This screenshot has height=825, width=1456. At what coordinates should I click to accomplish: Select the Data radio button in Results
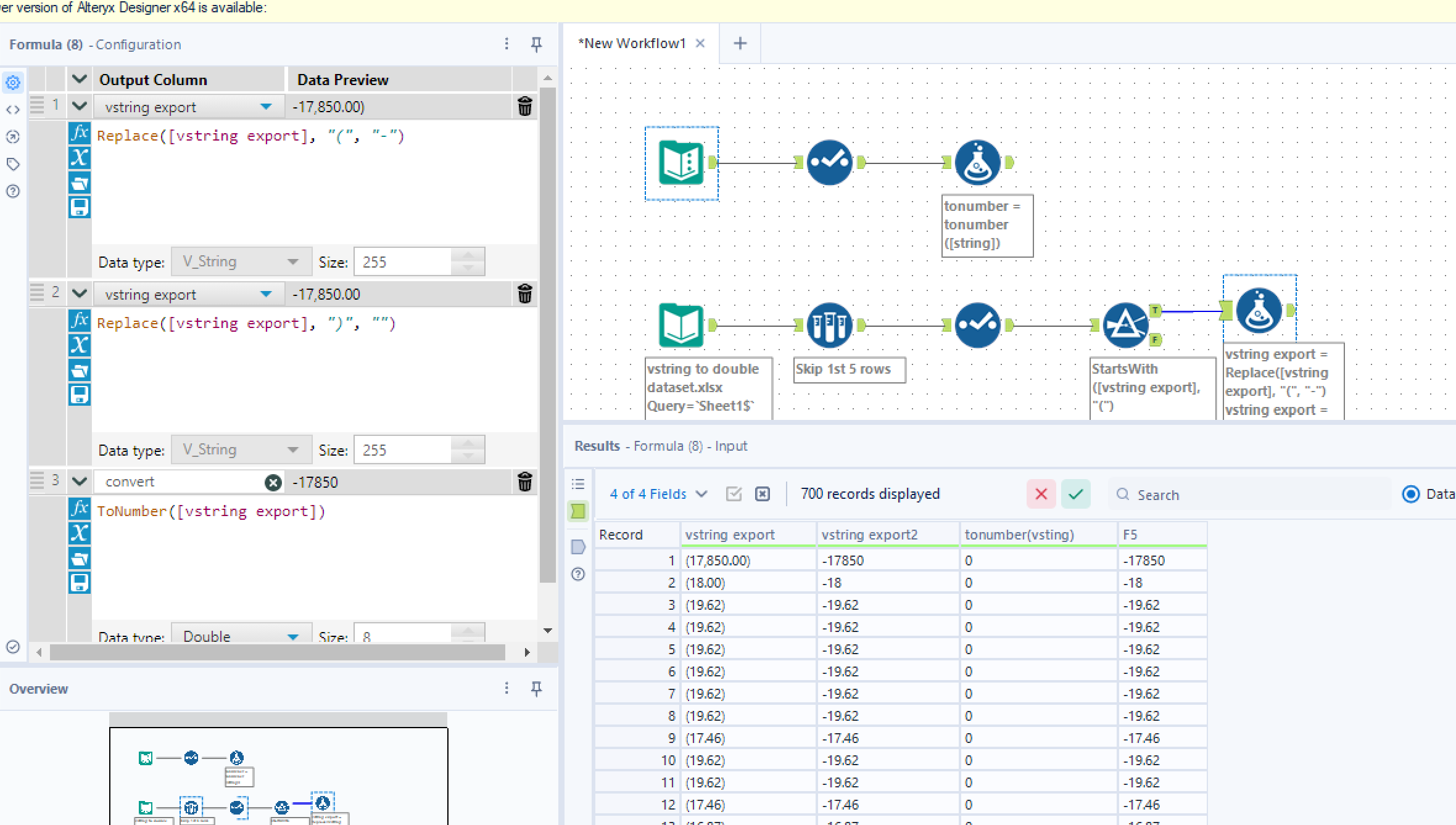pyautogui.click(x=1410, y=494)
